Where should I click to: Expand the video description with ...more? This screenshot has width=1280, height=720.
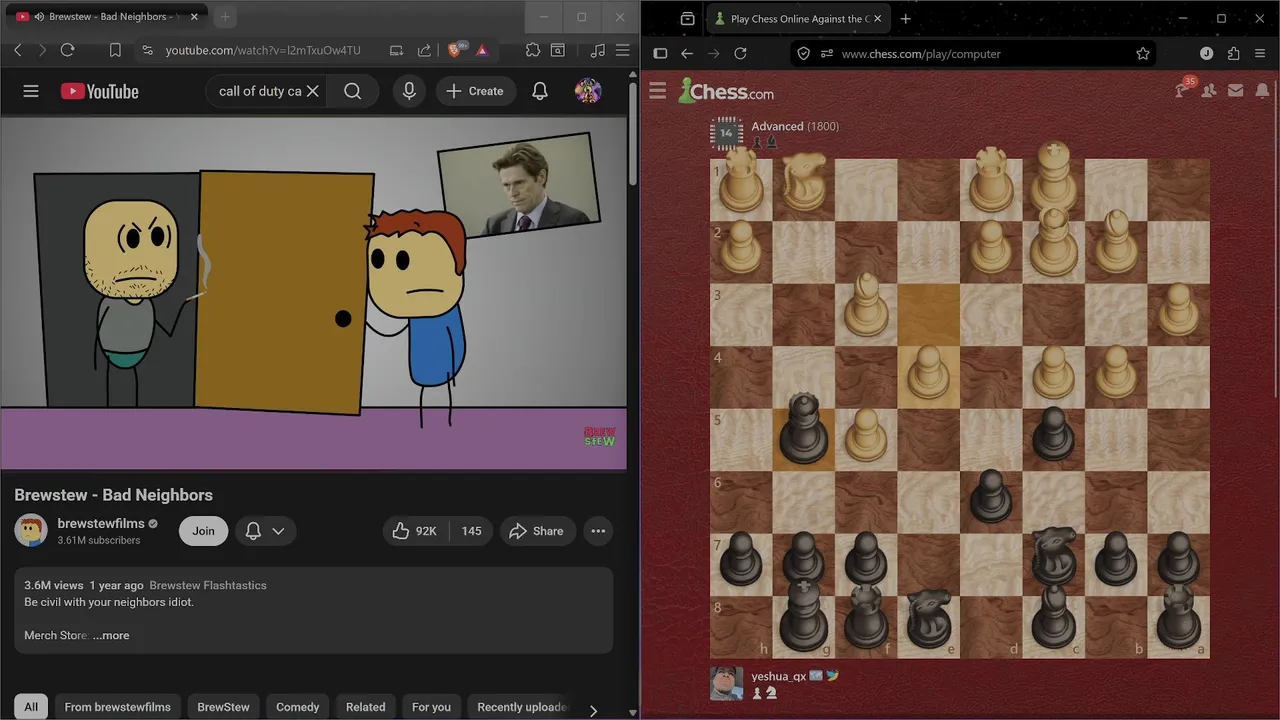click(111, 635)
